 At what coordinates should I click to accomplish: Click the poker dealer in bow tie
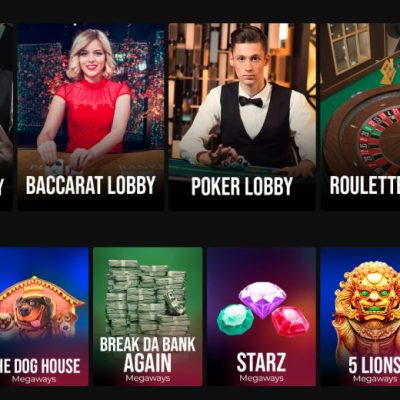click(248, 100)
